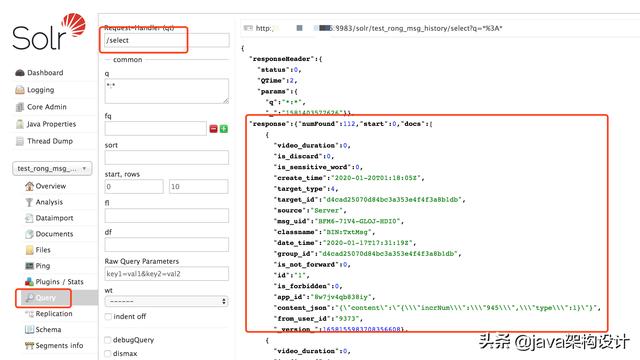Open the Schema link
The height and width of the screenshot is (360, 640).
click(48, 329)
